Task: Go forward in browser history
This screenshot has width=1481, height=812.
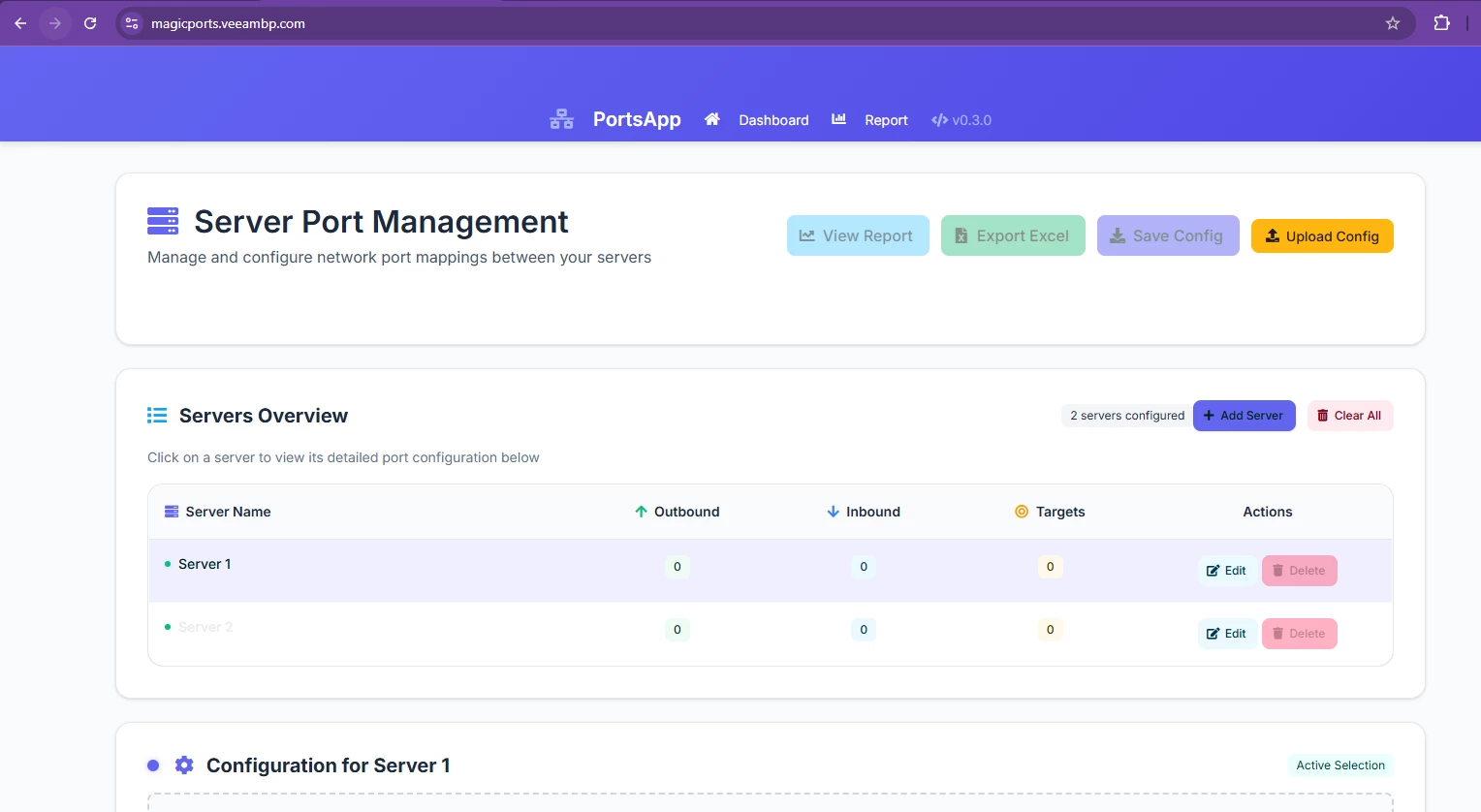Action: (x=55, y=23)
